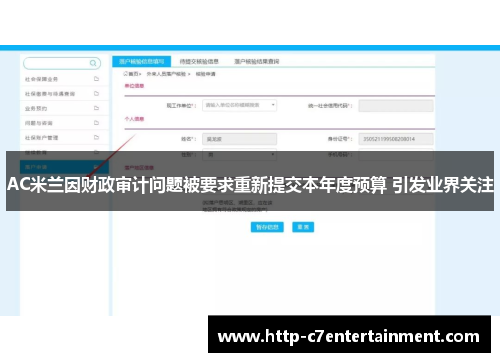
Task: Click the 单位信息 section heading
Action: (x=134, y=86)
